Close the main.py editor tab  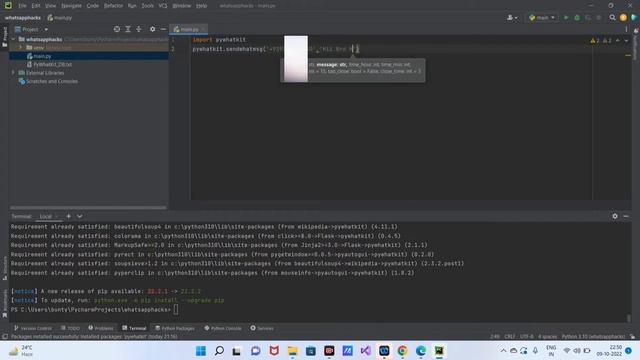203,29
